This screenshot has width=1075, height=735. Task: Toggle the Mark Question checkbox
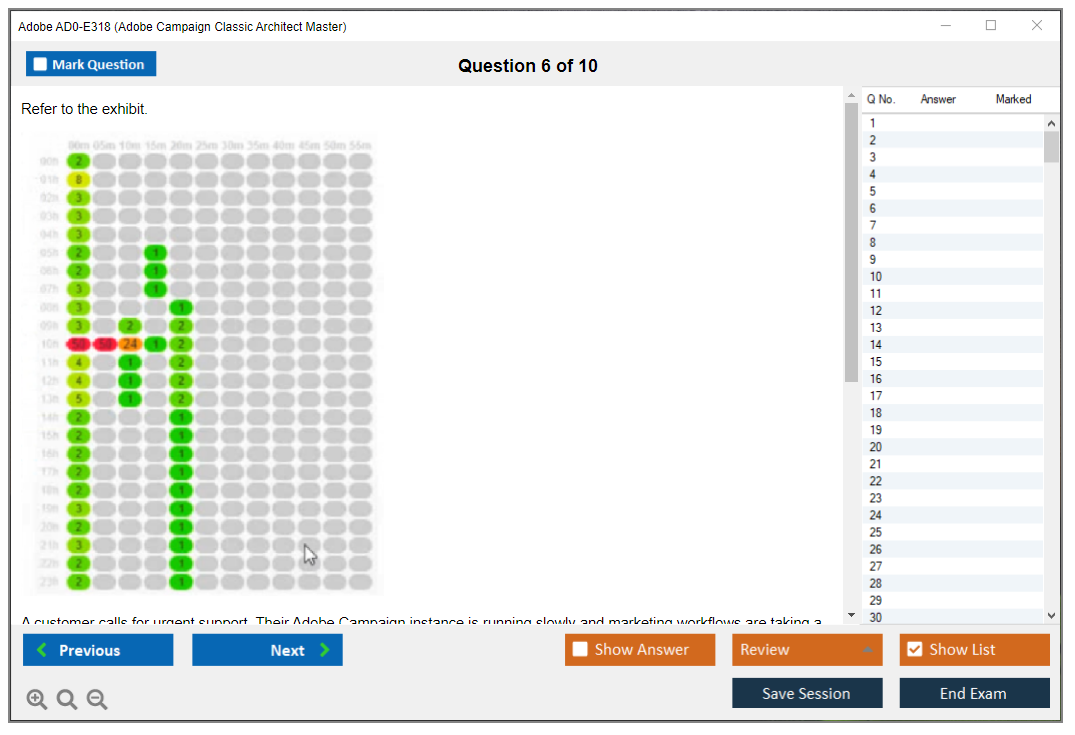[x=41, y=65]
